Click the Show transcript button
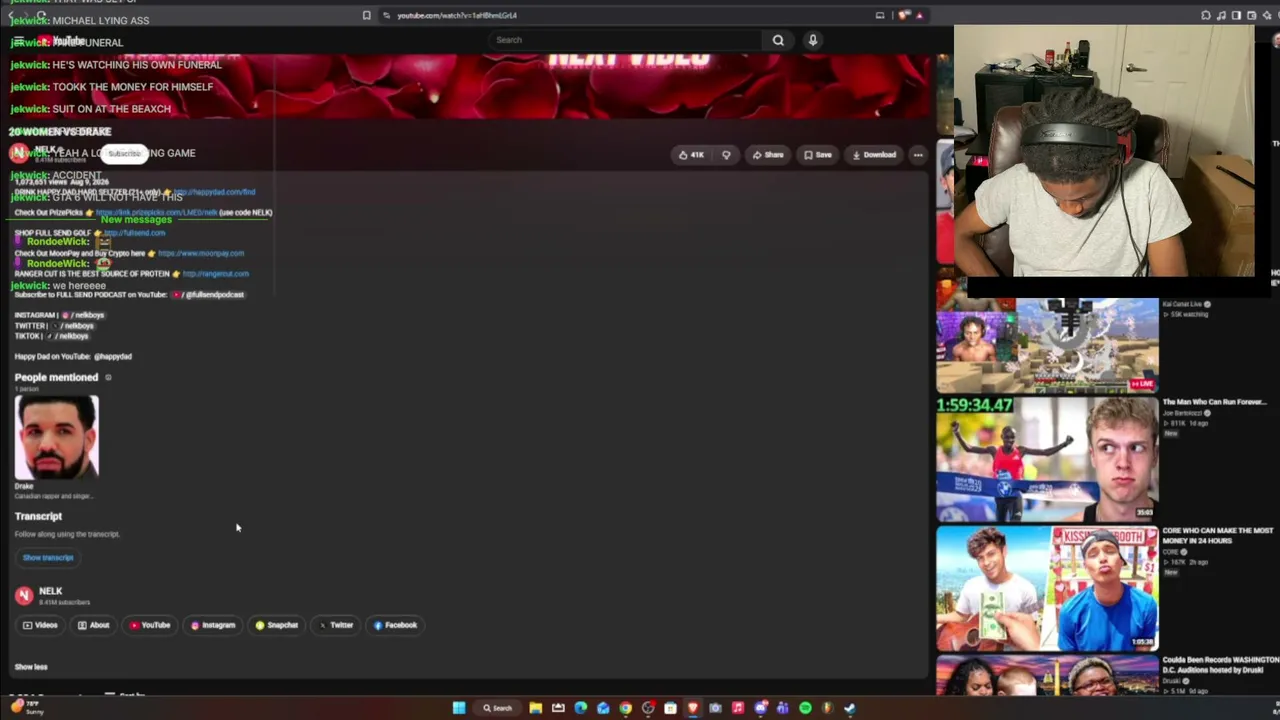 coord(48,558)
